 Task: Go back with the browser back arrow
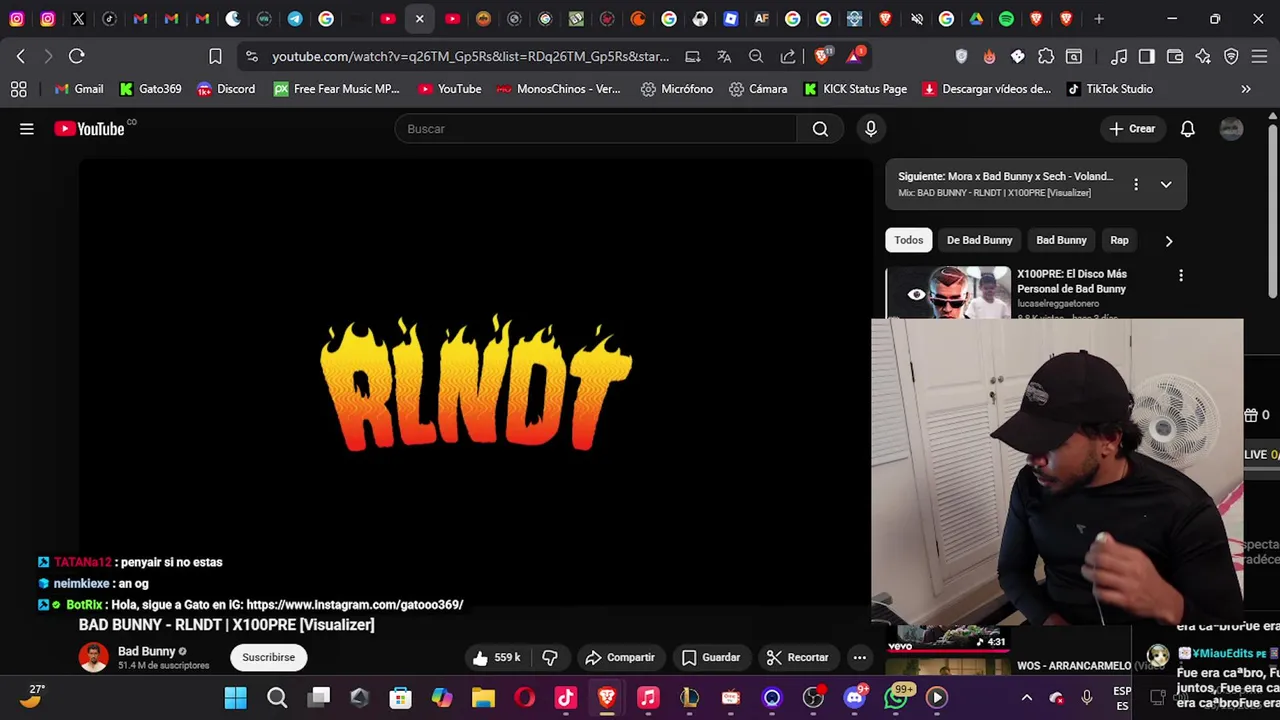pyautogui.click(x=21, y=56)
